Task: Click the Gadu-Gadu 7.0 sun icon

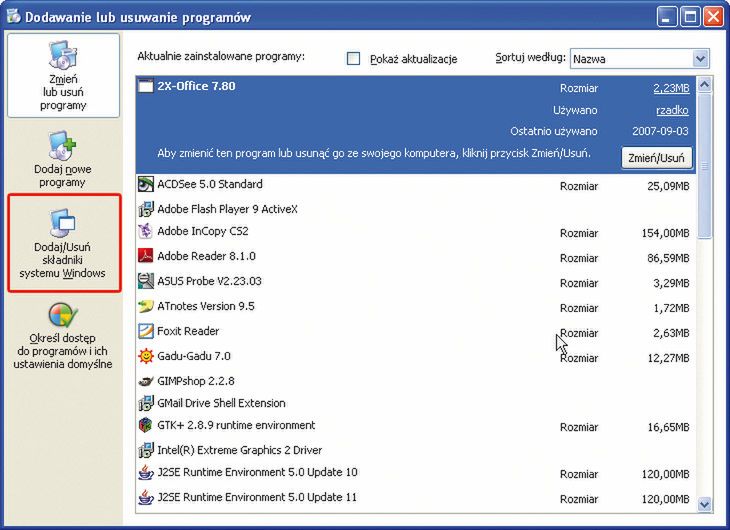Action: 146,356
